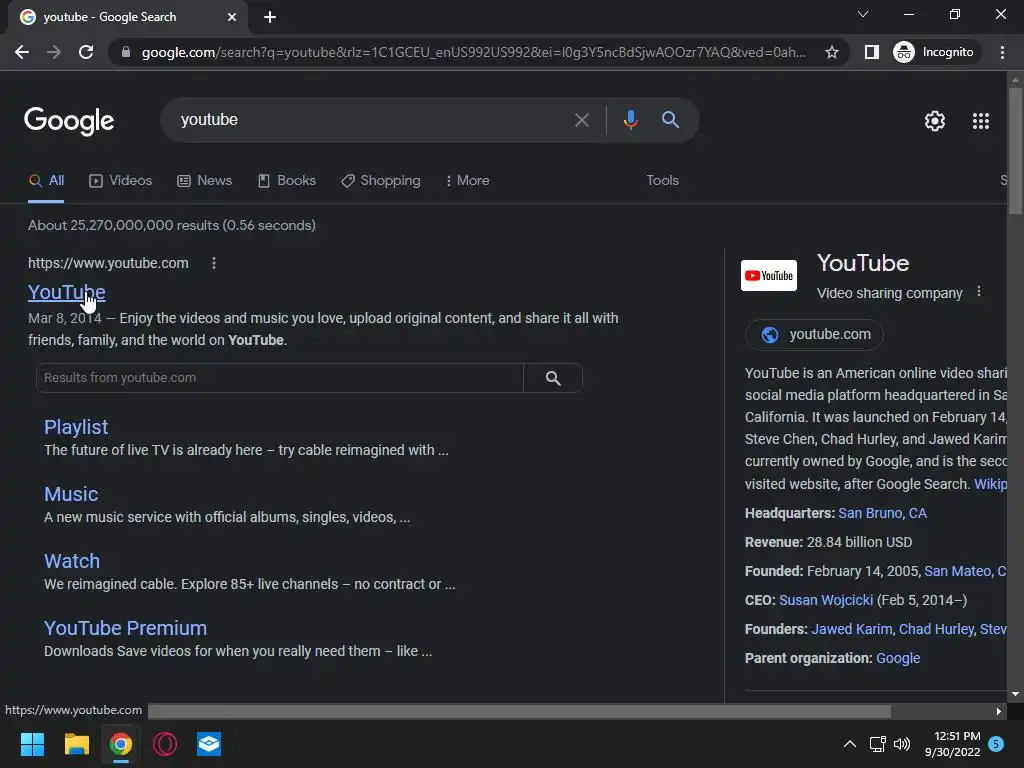Screen dimensions: 1024x768
Task: Bookmark this page with the star icon
Action: click(831, 52)
